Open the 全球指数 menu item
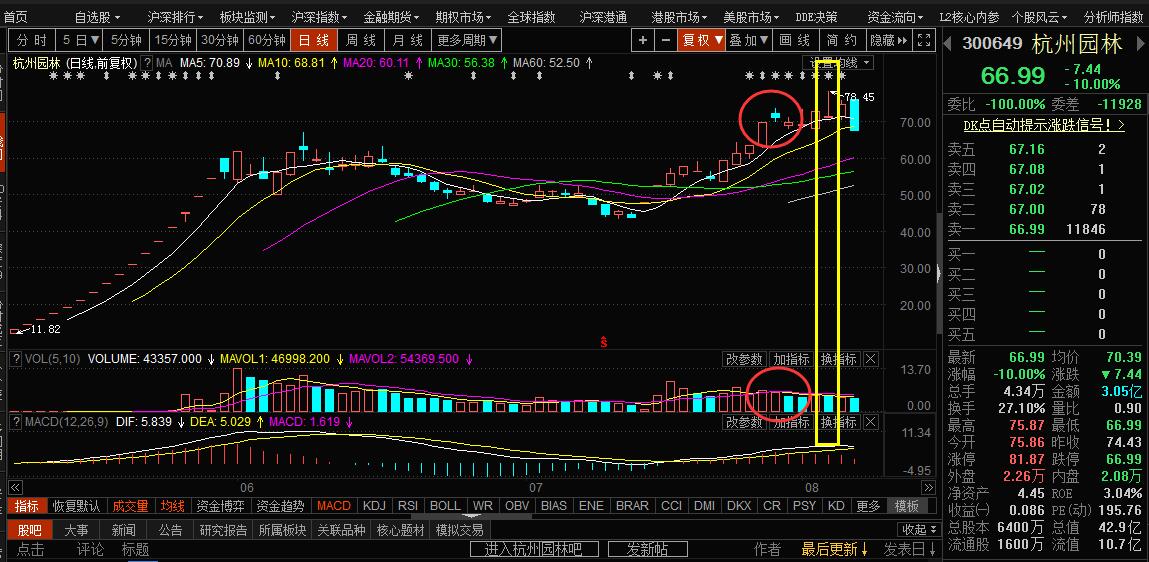This screenshot has width=1149, height=562. (x=531, y=17)
